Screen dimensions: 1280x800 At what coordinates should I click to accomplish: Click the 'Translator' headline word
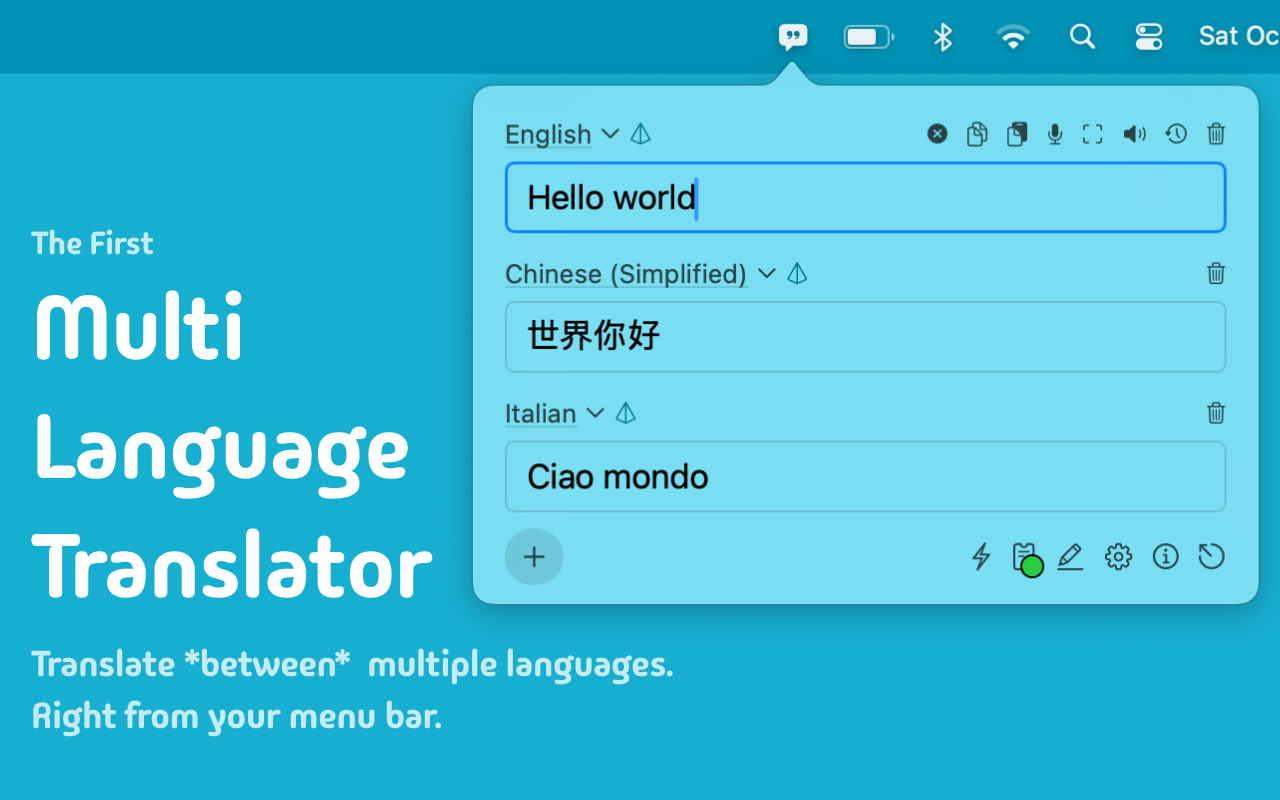pyautogui.click(x=233, y=567)
